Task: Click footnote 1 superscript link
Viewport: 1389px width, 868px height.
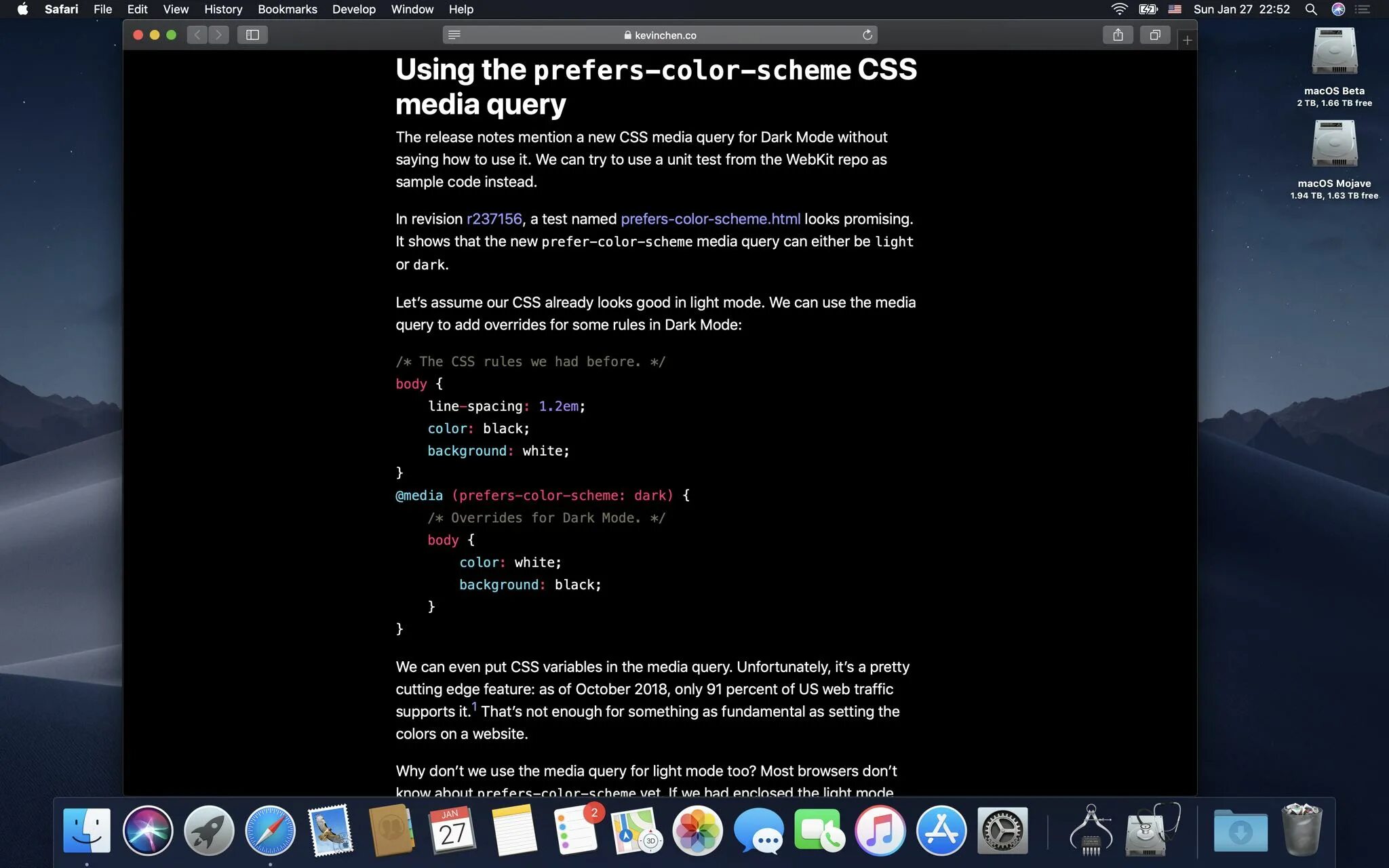Action: point(475,706)
